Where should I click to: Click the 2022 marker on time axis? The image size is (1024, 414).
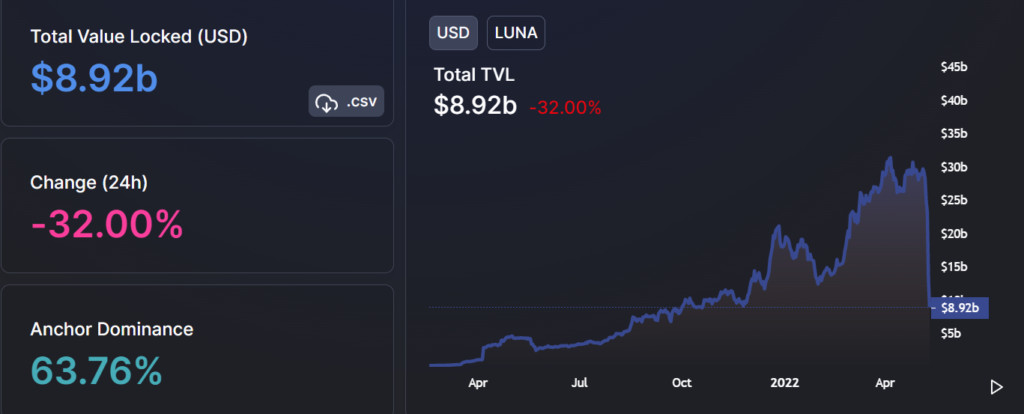[784, 382]
